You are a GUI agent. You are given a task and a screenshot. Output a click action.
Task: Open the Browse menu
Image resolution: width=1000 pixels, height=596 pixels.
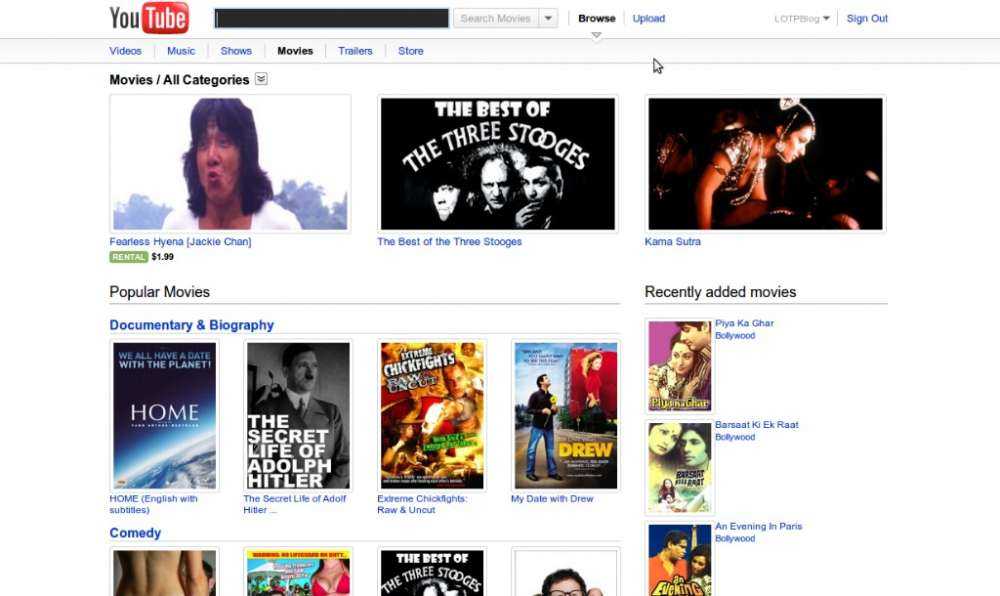[597, 18]
